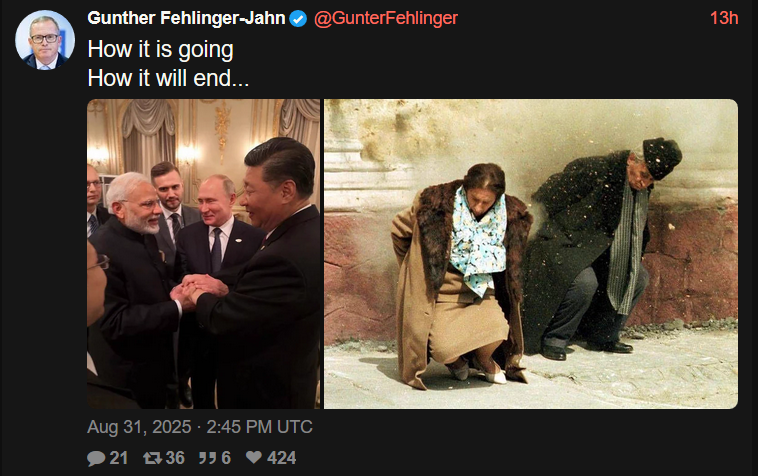Open Gunther Fehlinger-Jahn's profile name link

click(187, 18)
